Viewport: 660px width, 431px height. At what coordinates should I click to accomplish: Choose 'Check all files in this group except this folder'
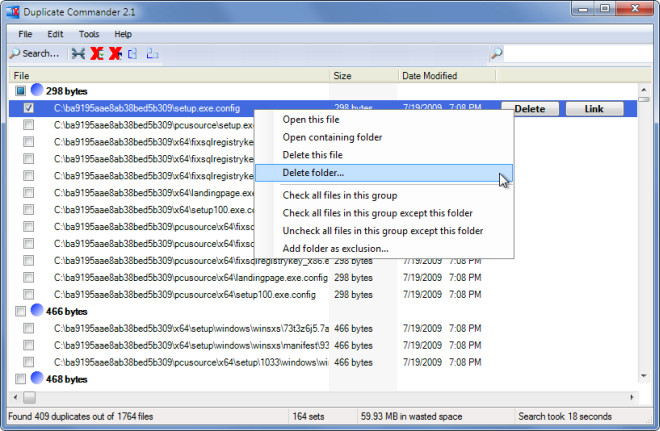pyautogui.click(x=384, y=213)
